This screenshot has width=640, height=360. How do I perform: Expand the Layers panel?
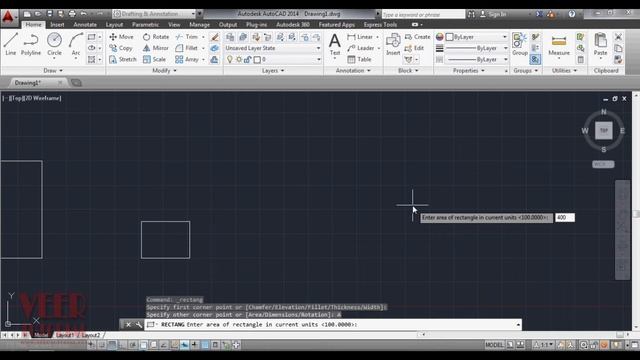[x=273, y=71]
